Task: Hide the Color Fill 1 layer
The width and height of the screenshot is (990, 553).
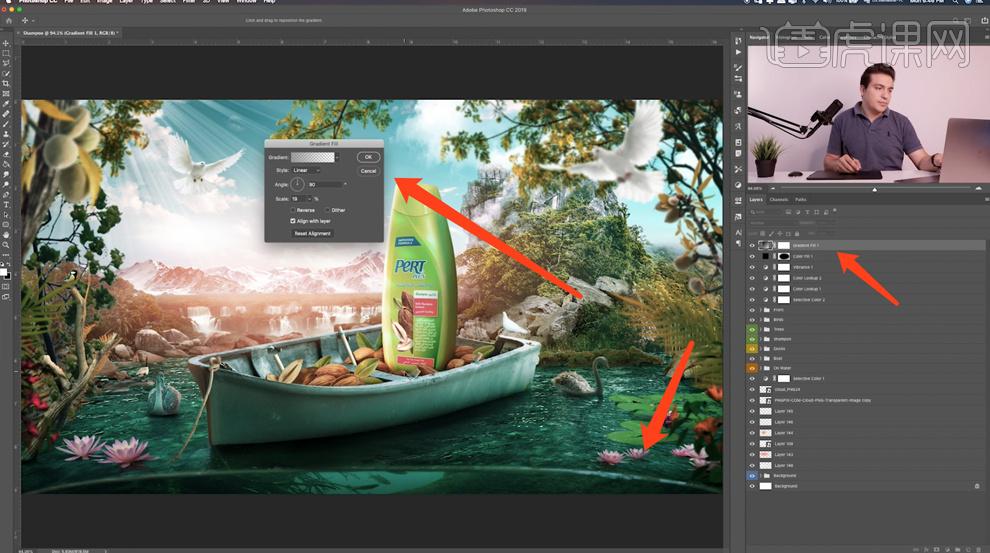Action: pyautogui.click(x=752, y=256)
